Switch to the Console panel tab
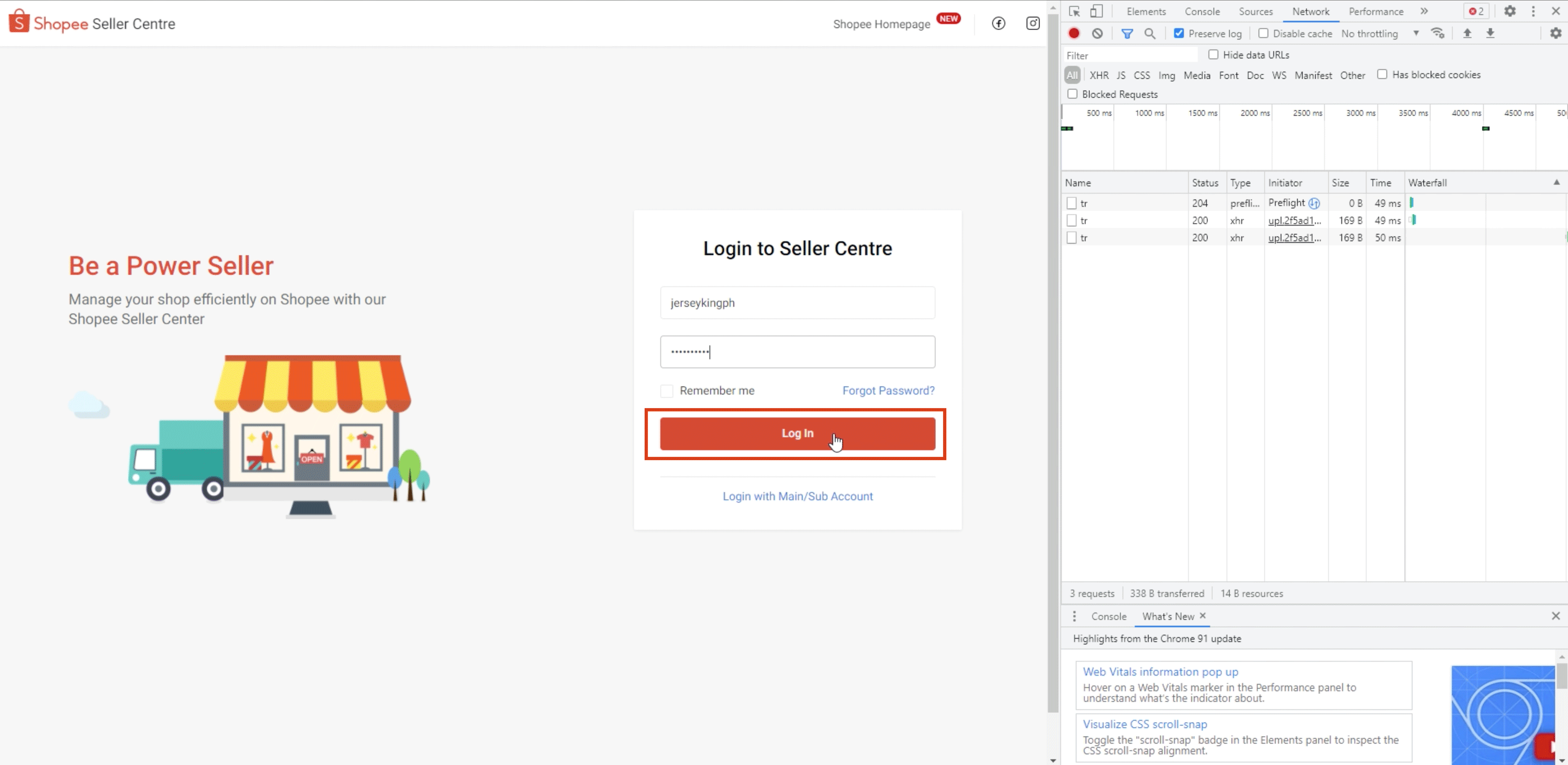Viewport: 1568px width, 765px height. (x=1201, y=11)
